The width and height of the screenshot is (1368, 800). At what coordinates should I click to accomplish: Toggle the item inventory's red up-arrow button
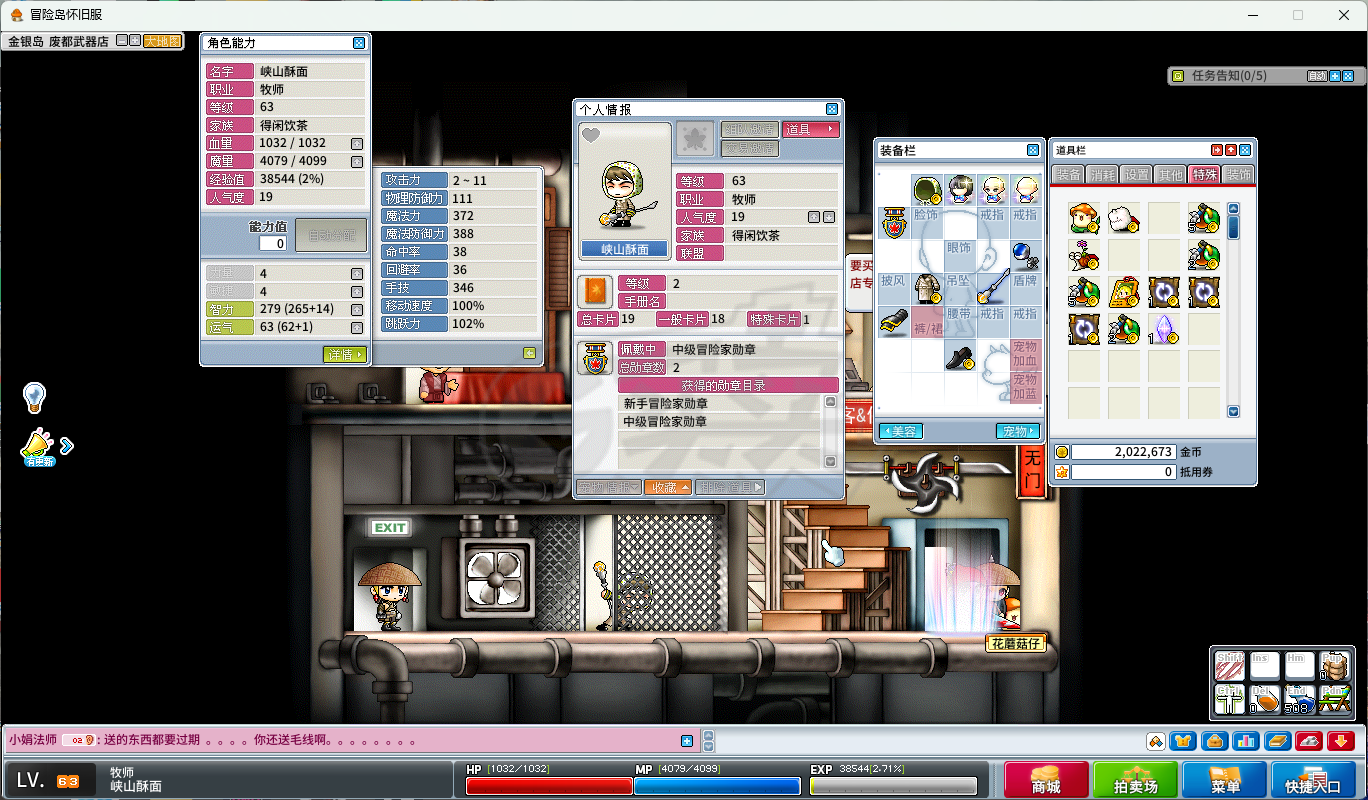pos(1231,151)
